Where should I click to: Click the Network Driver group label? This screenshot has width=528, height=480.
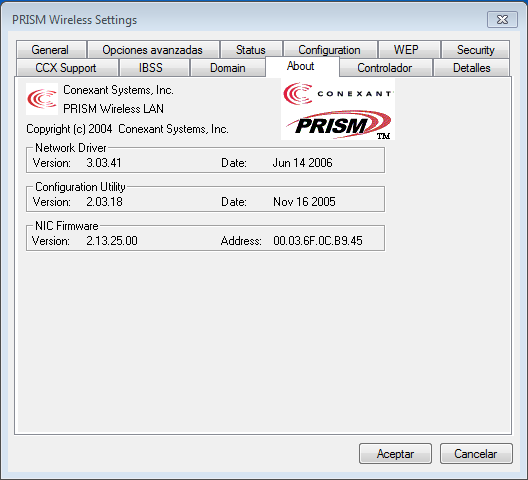click(x=71, y=148)
